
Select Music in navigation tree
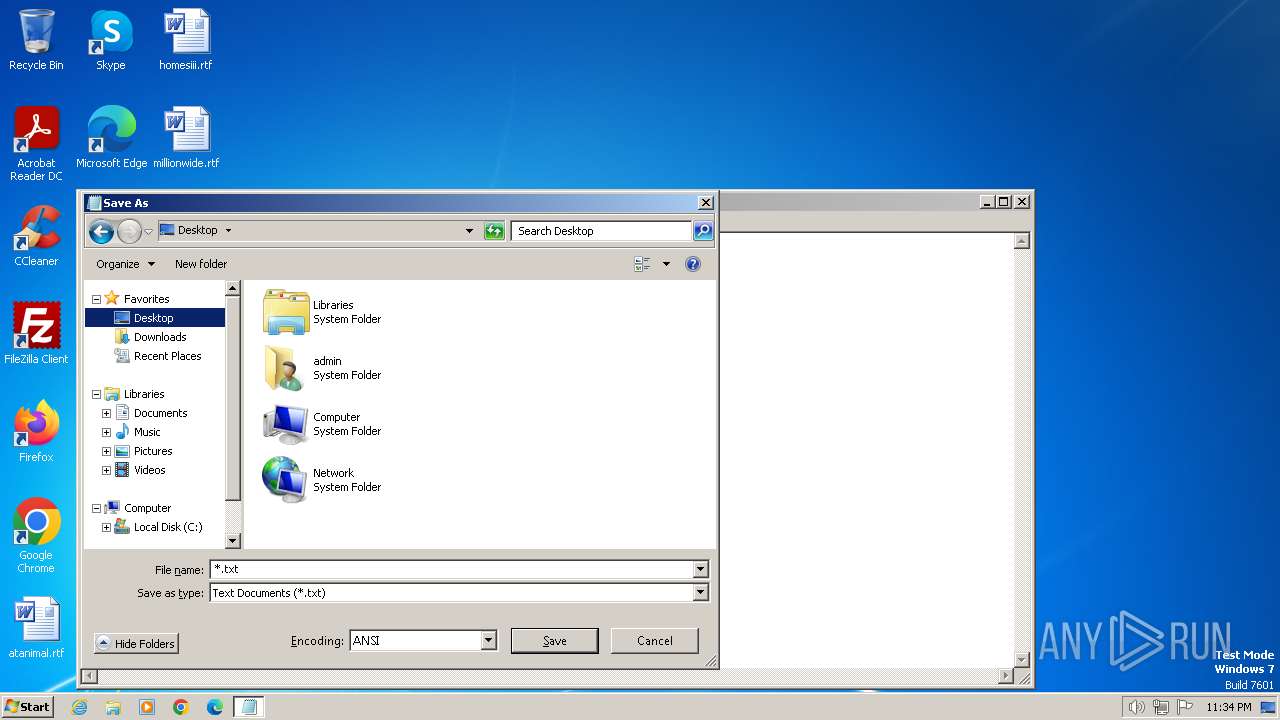pyautogui.click(x=147, y=432)
